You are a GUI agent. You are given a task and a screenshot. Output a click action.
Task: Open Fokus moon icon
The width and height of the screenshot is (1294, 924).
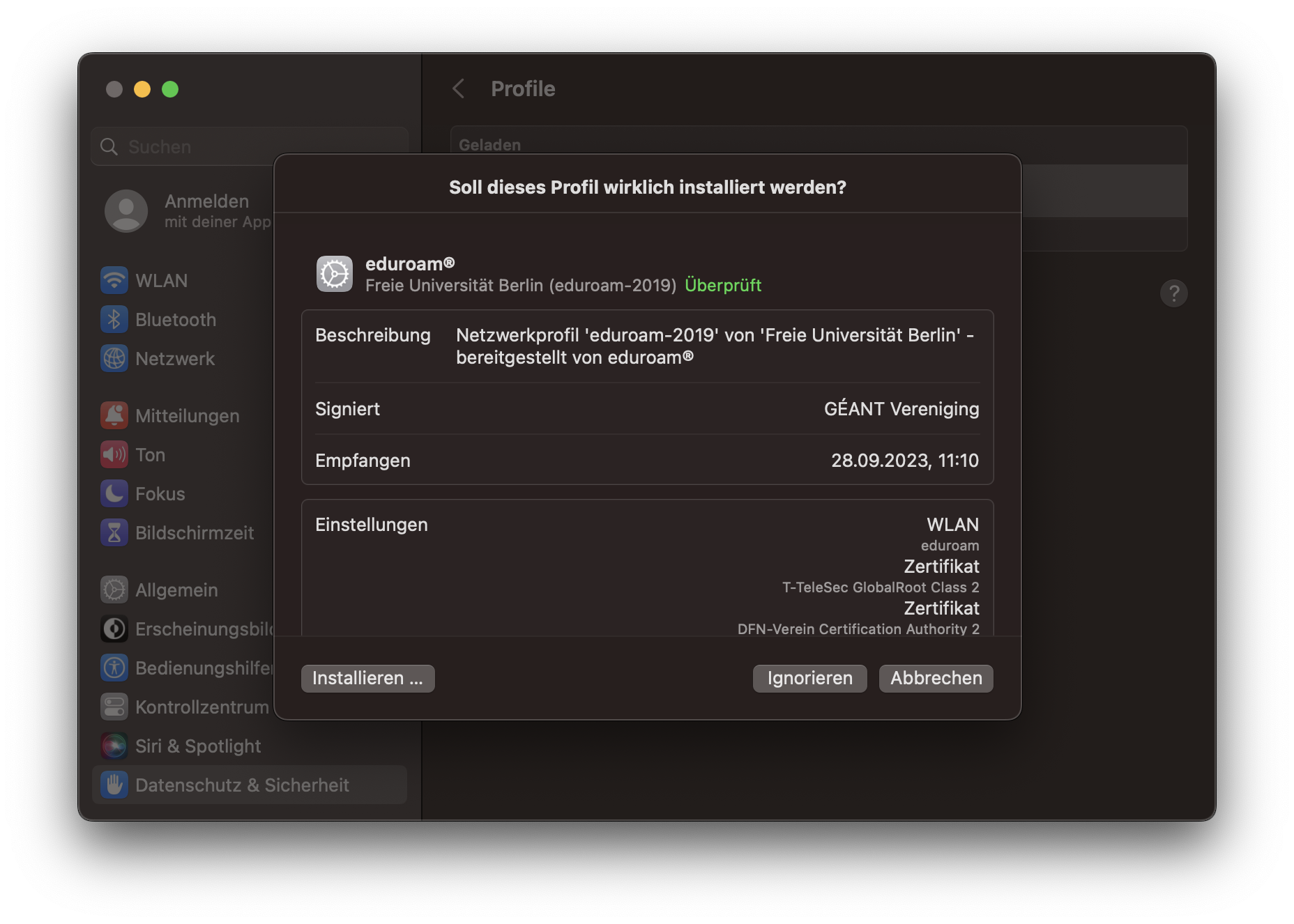point(114,494)
